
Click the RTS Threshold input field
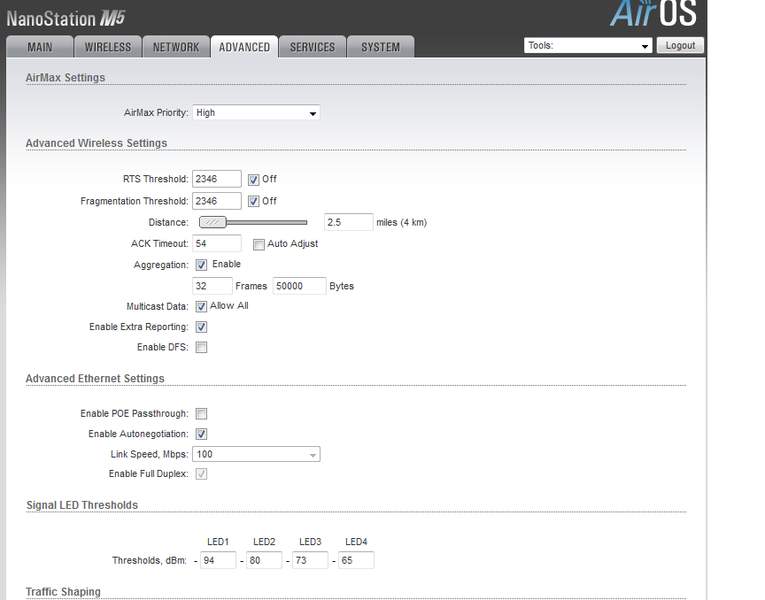217,179
